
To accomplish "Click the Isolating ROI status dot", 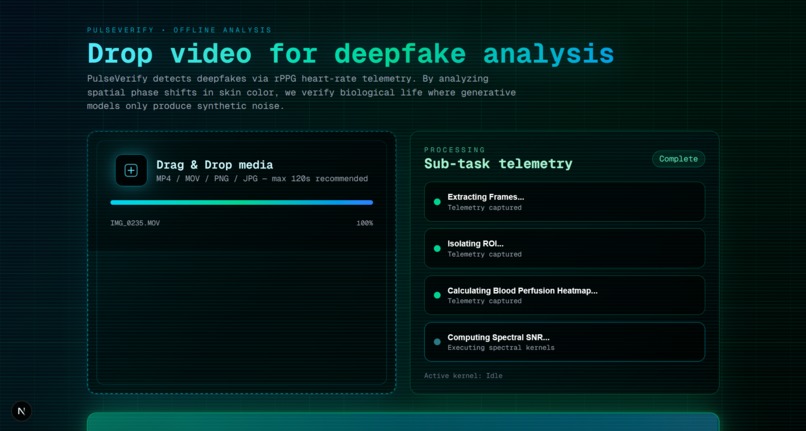I will coord(437,248).
